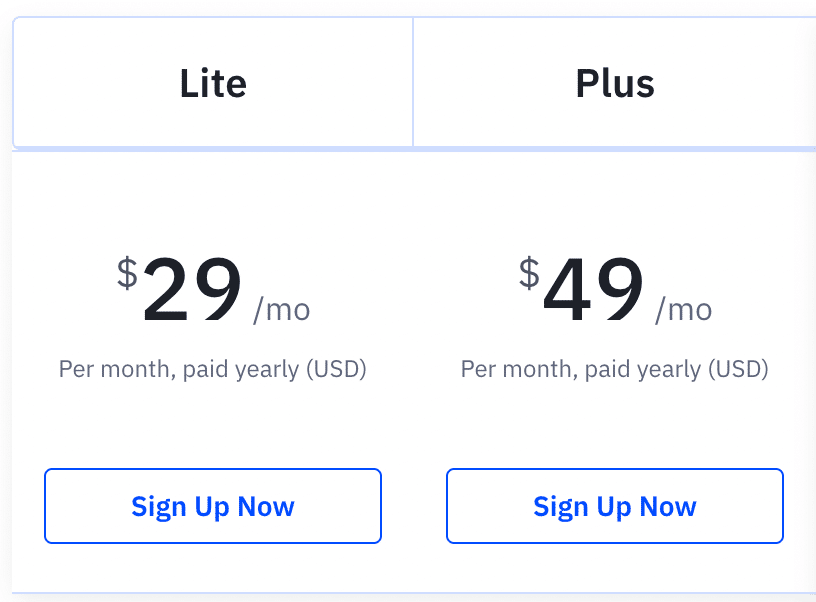Click empty space between the Sign Up buttons
This screenshot has width=816, height=602.
414,506
